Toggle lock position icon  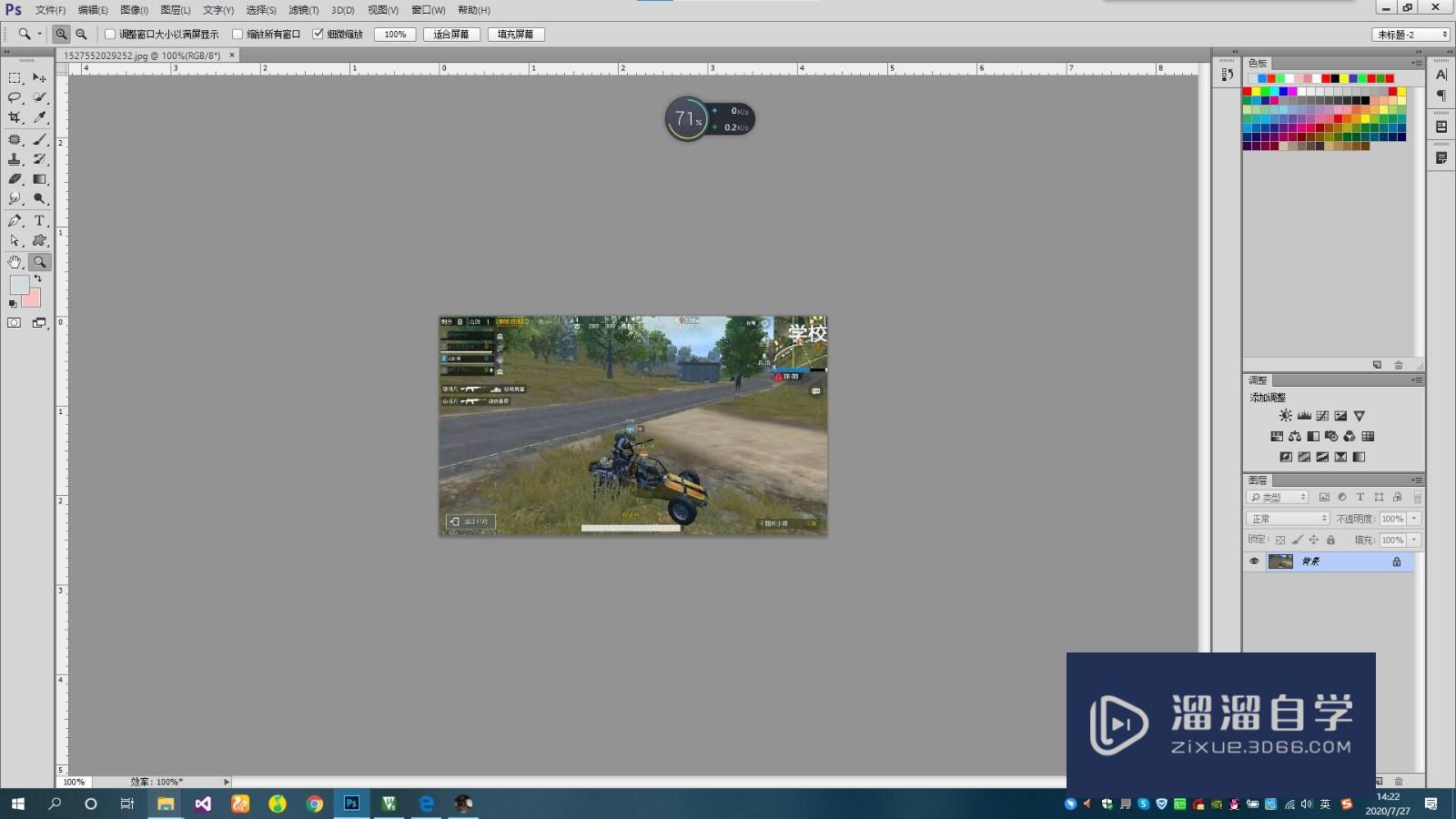[1314, 541]
